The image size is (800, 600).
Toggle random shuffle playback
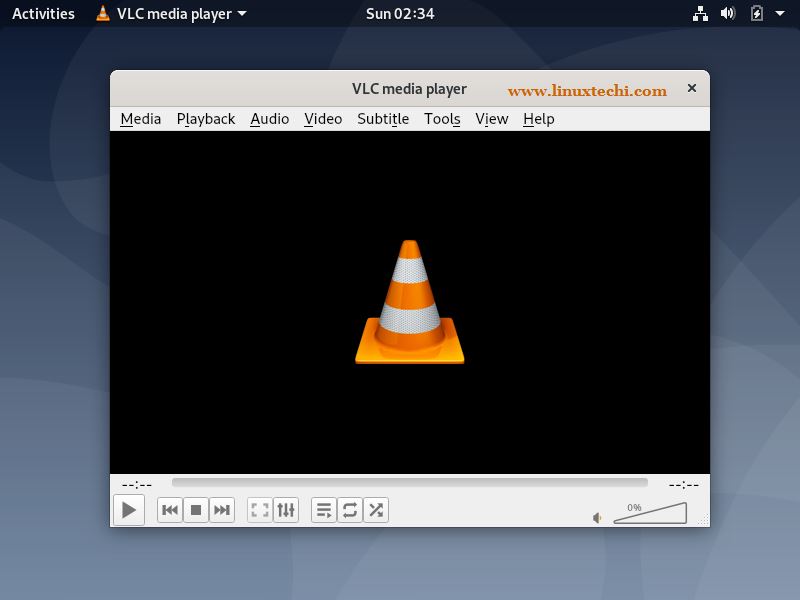pyautogui.click(x=376, y=510)
